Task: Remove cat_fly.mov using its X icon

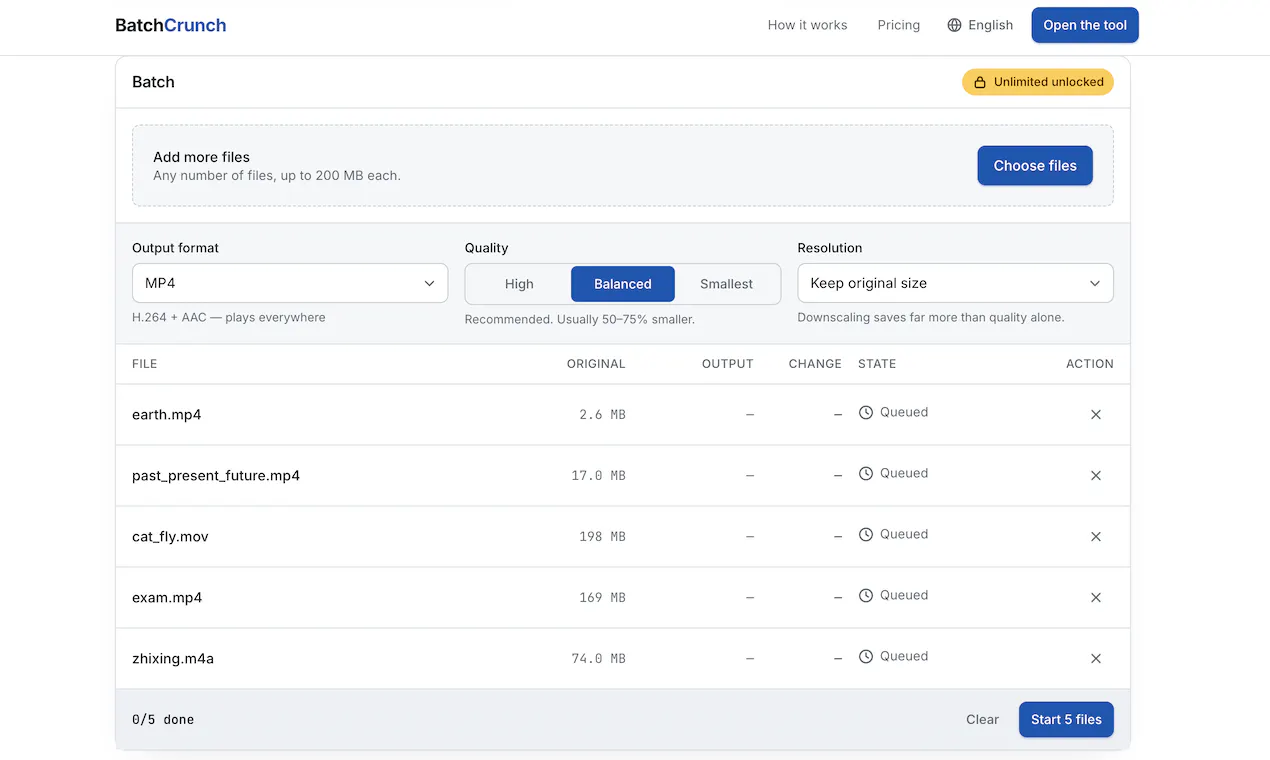Action: coord(1096,536)
